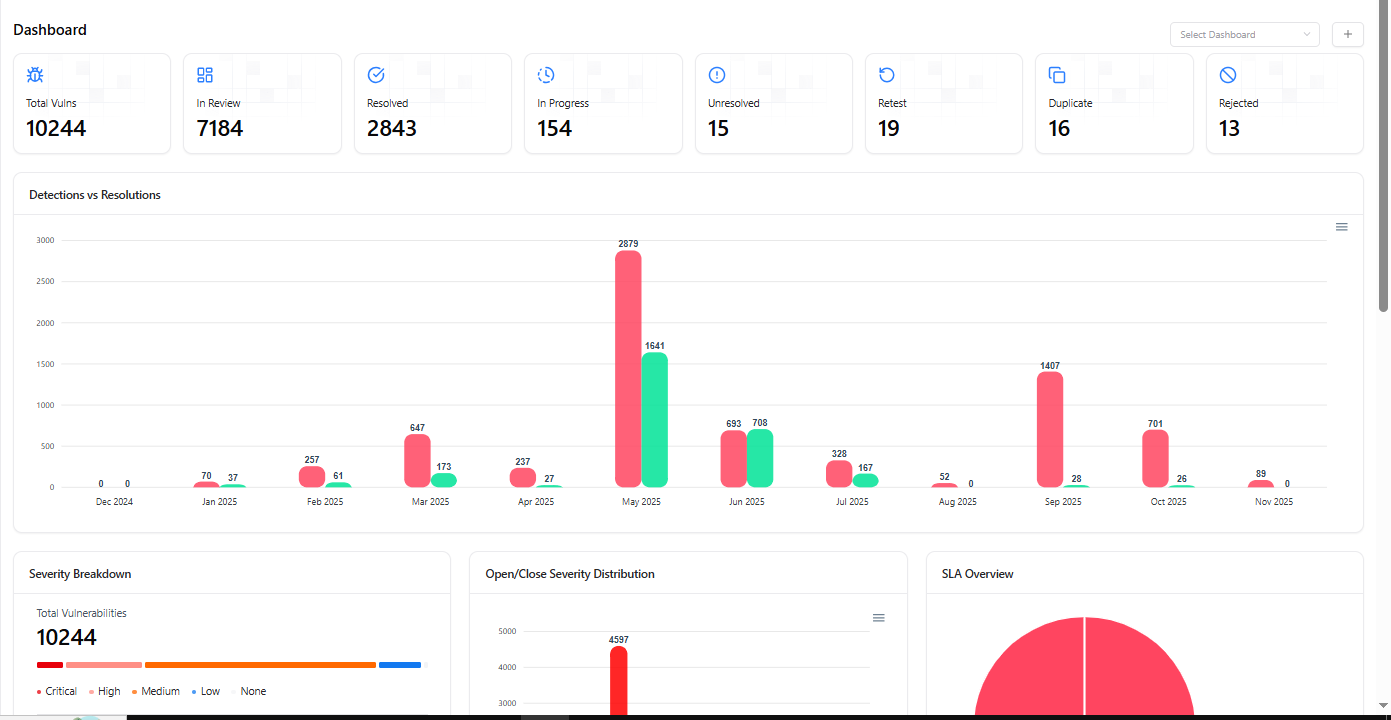Image resolution: width=1391 pixels, height=720 pixels.
Task: Click the In Progress clock icon
Action: point(546,75)
